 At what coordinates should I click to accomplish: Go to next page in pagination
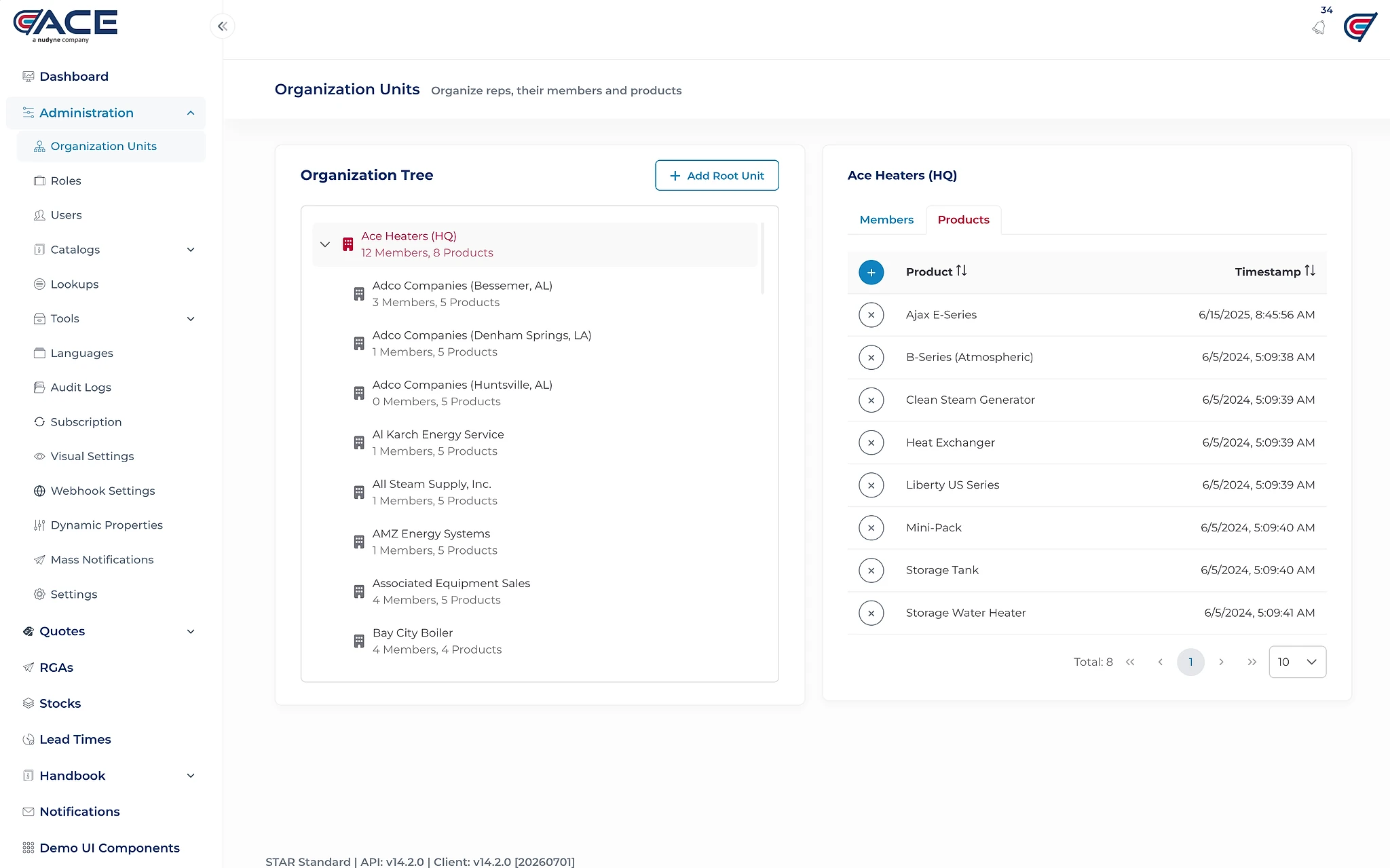1221,662
